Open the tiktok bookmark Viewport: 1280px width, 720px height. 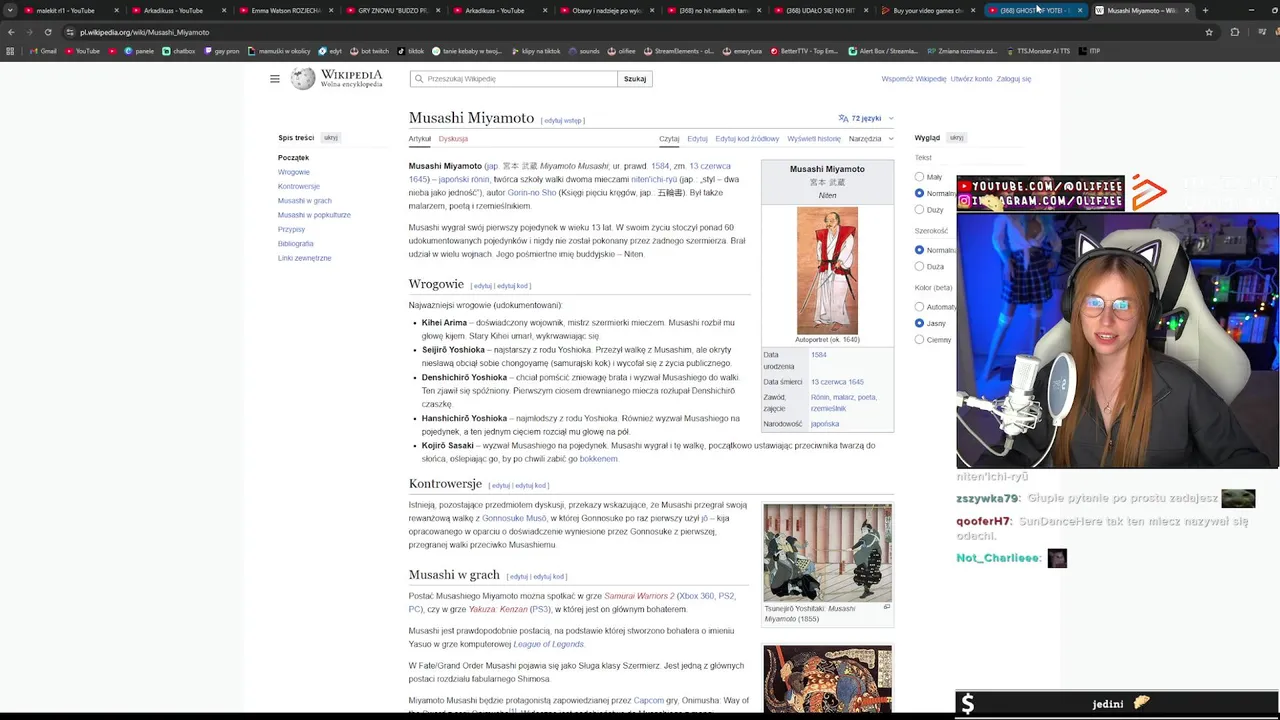[x=410, y=51]
